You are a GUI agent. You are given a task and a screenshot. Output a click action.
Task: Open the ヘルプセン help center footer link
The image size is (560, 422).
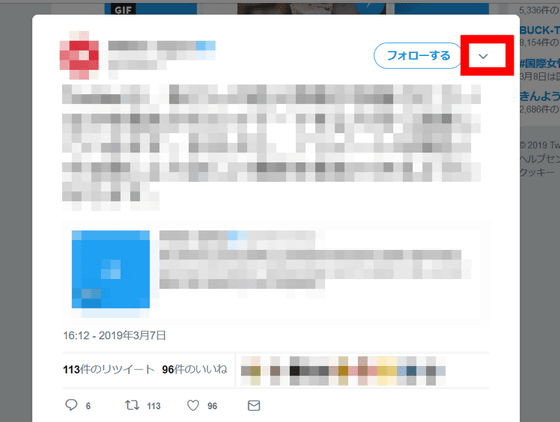(540, 159)
